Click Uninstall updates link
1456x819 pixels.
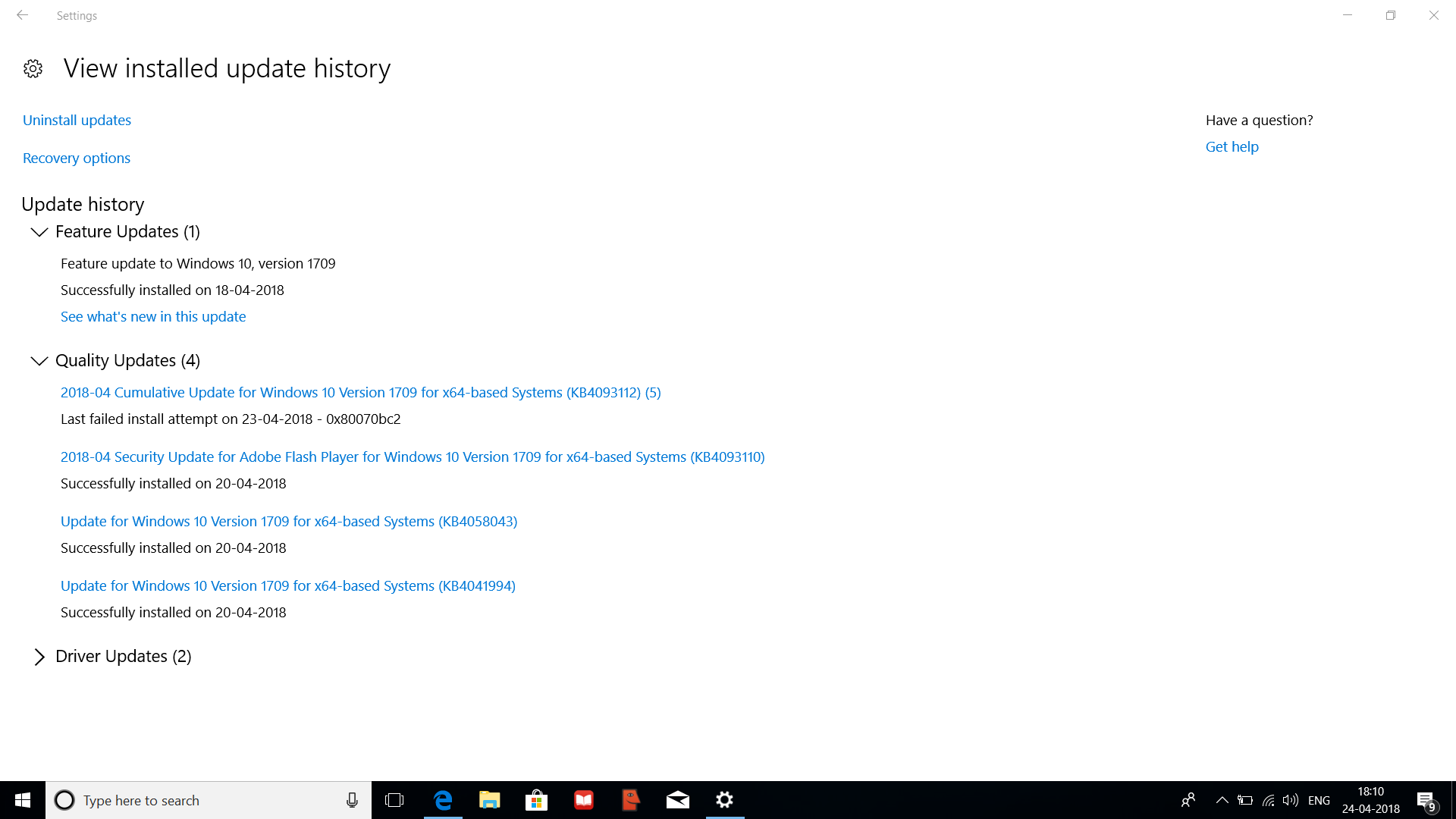pos(76,119)
